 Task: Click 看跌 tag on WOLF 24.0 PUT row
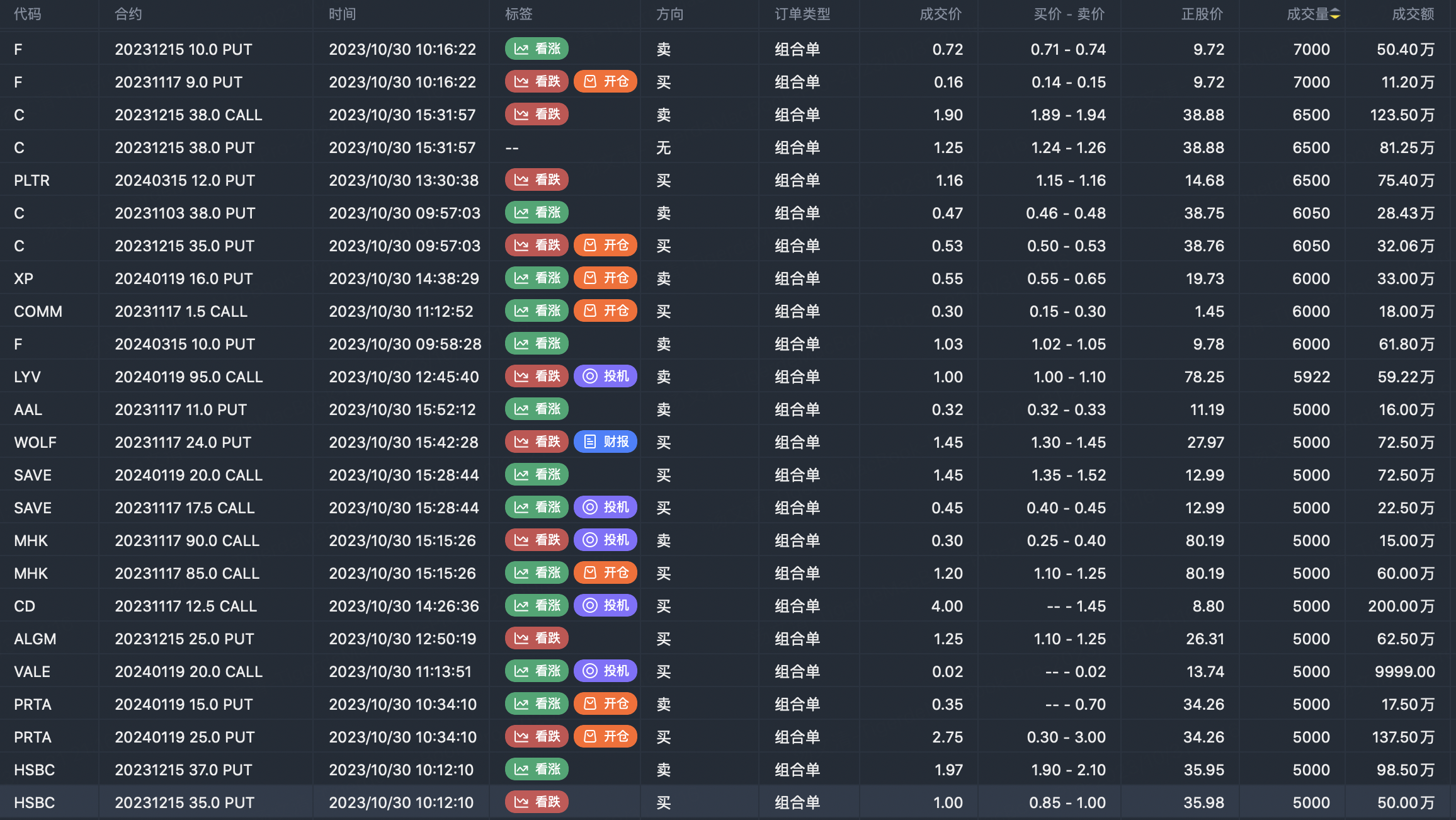click(537, 442)
